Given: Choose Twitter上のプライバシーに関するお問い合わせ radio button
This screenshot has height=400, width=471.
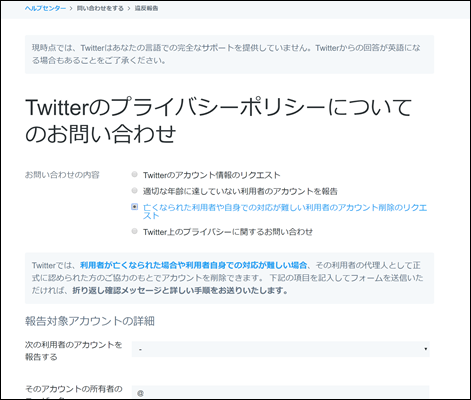Looking at the screenshot, I should [134, 231].
